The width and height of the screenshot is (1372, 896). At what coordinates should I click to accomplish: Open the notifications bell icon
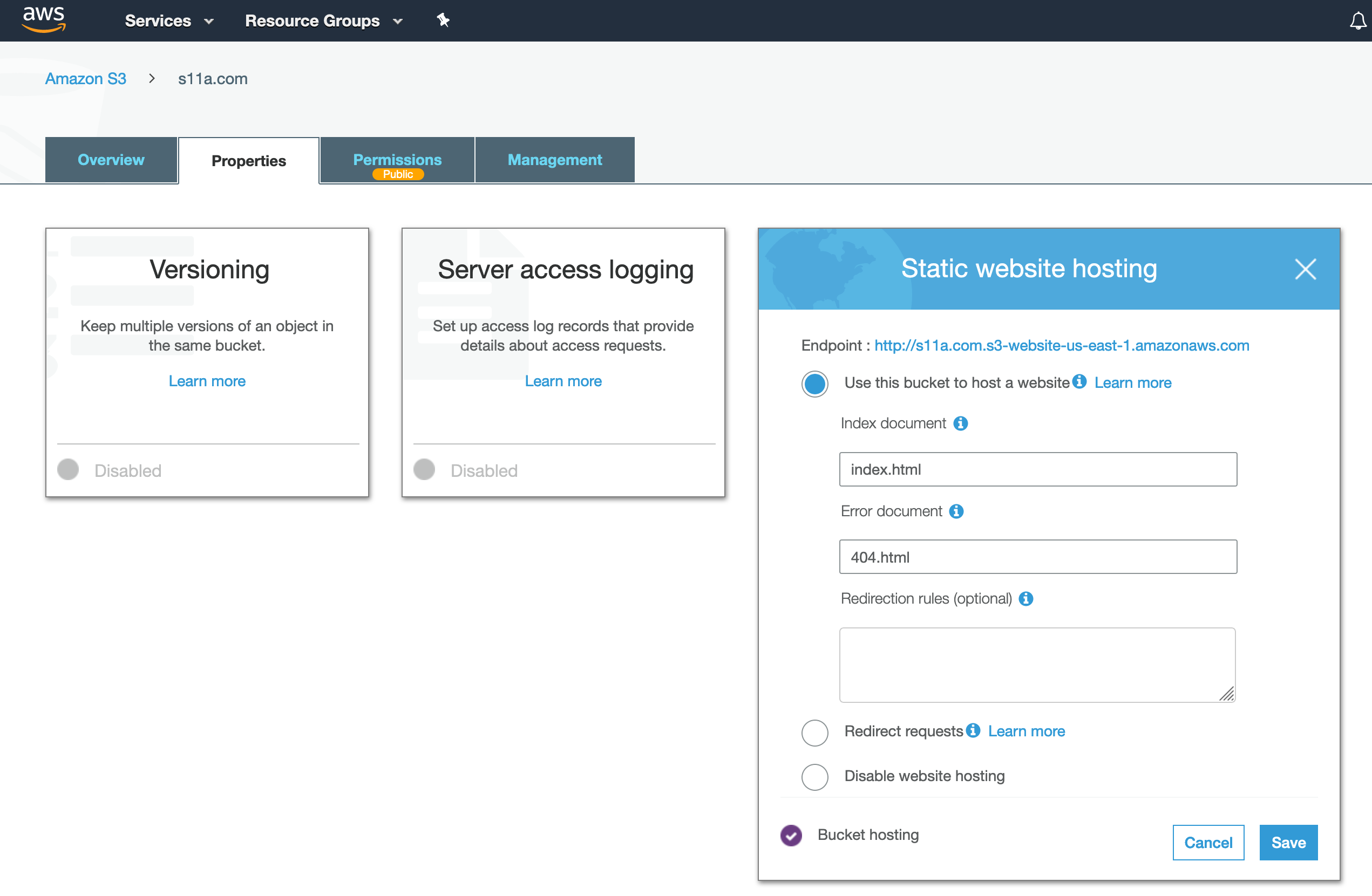1357,22
